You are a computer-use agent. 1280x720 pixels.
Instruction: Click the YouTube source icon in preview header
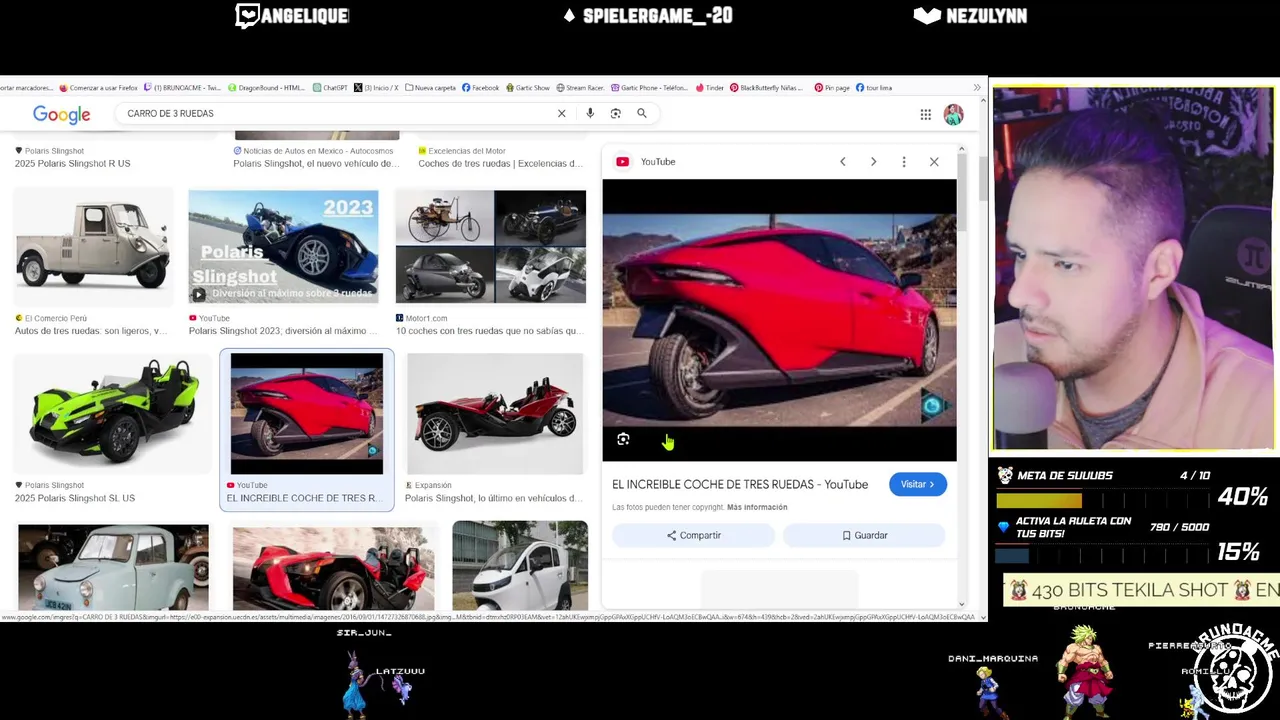point(623,162)
